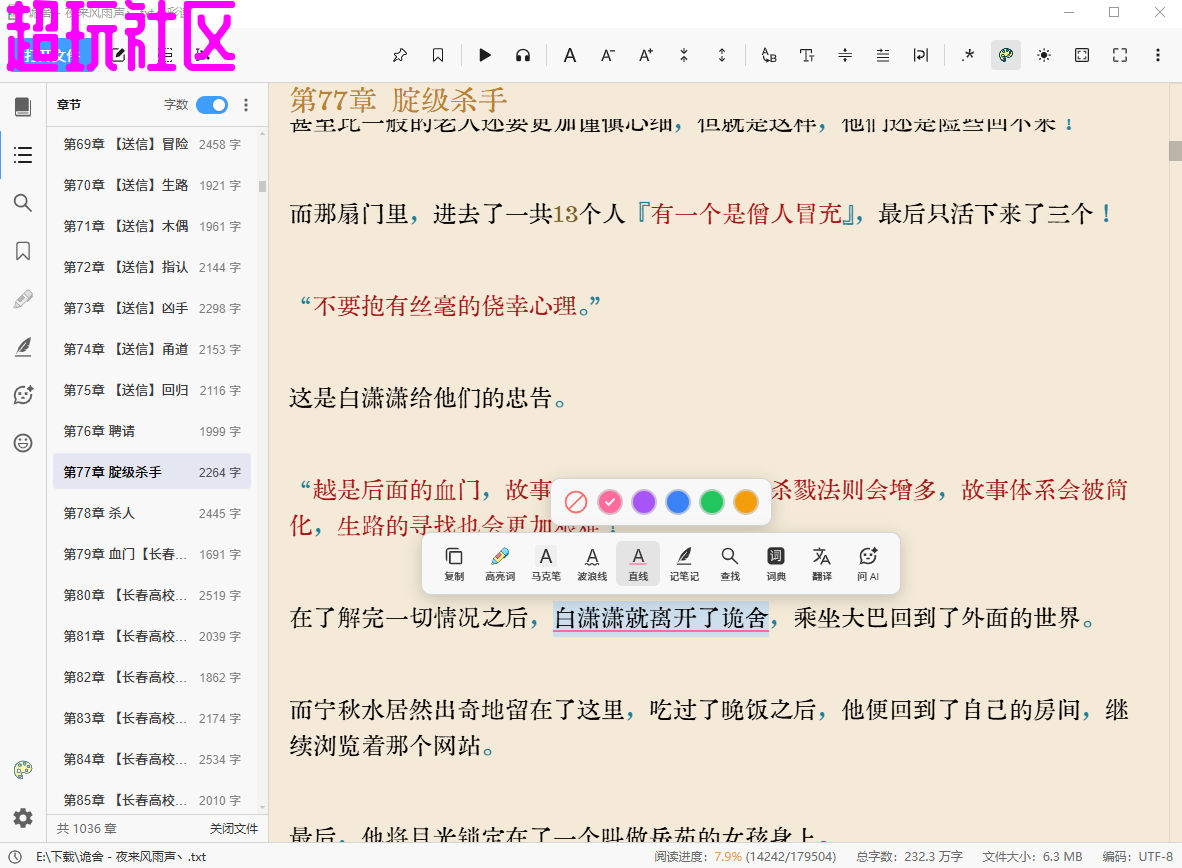The width and height of the screenshot is (1182, 868).
Task: Select the orange color swatch
Action: click(x=746, y=501)
